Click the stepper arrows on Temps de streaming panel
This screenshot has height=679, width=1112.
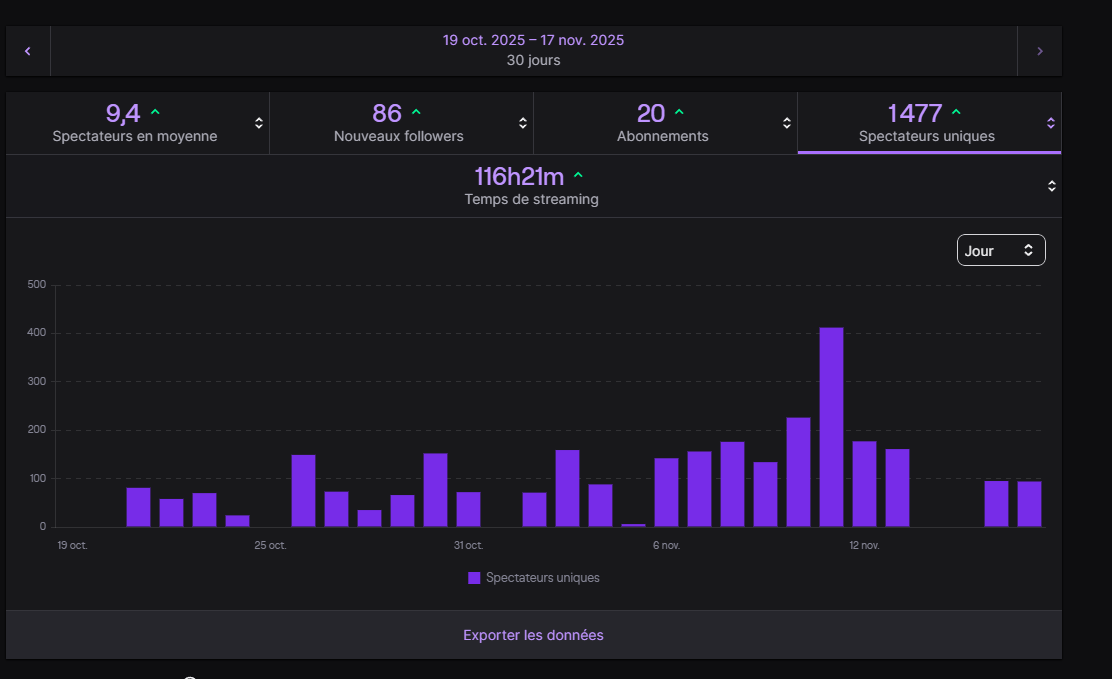coord(1050,185)
